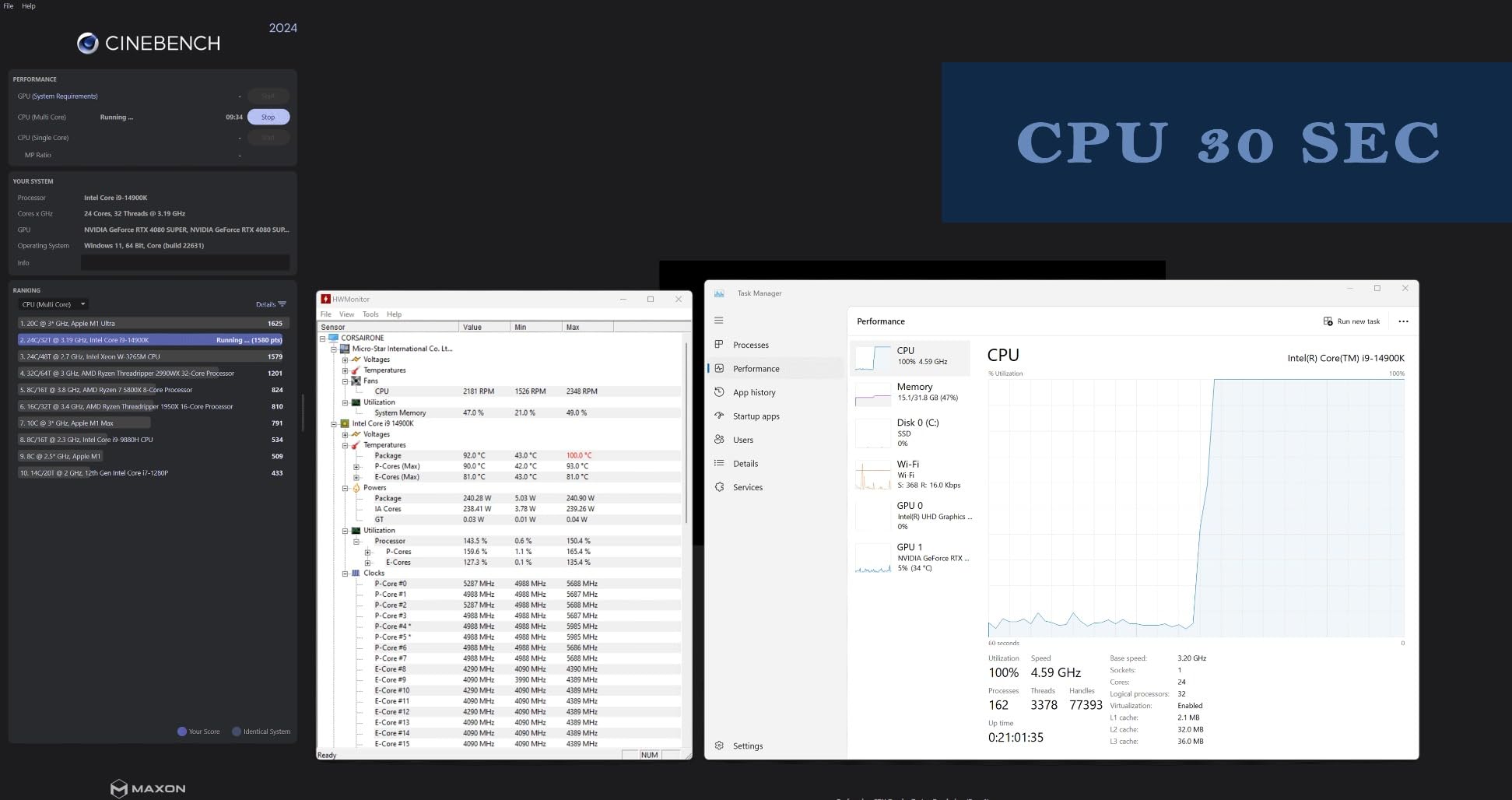Click the Micro-Star motherboard icon in HWMonitor
Viewport: 1512px width, 800px height.
[x=345, y=349]
